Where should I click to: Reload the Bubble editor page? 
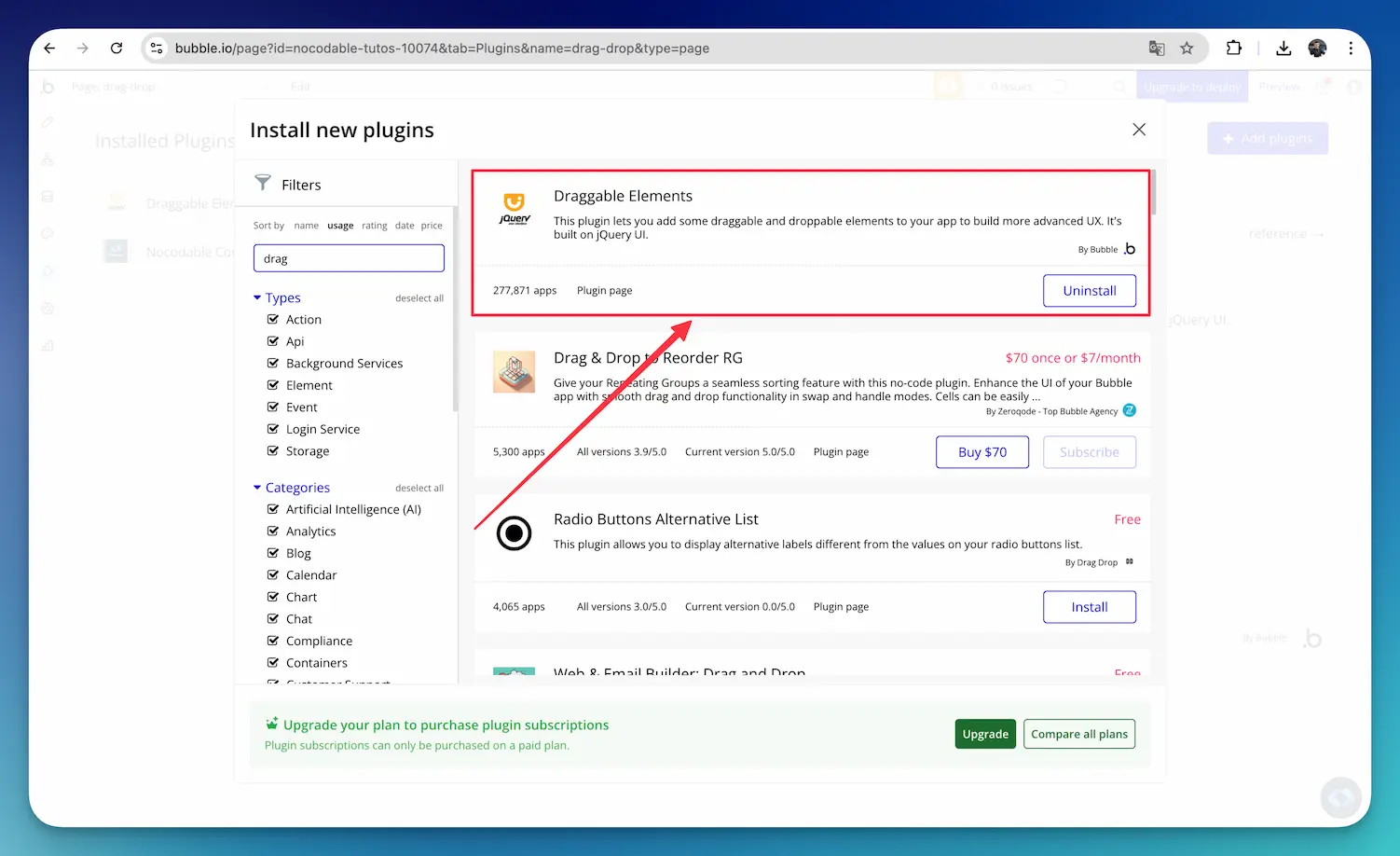click(x=117, y=48)
